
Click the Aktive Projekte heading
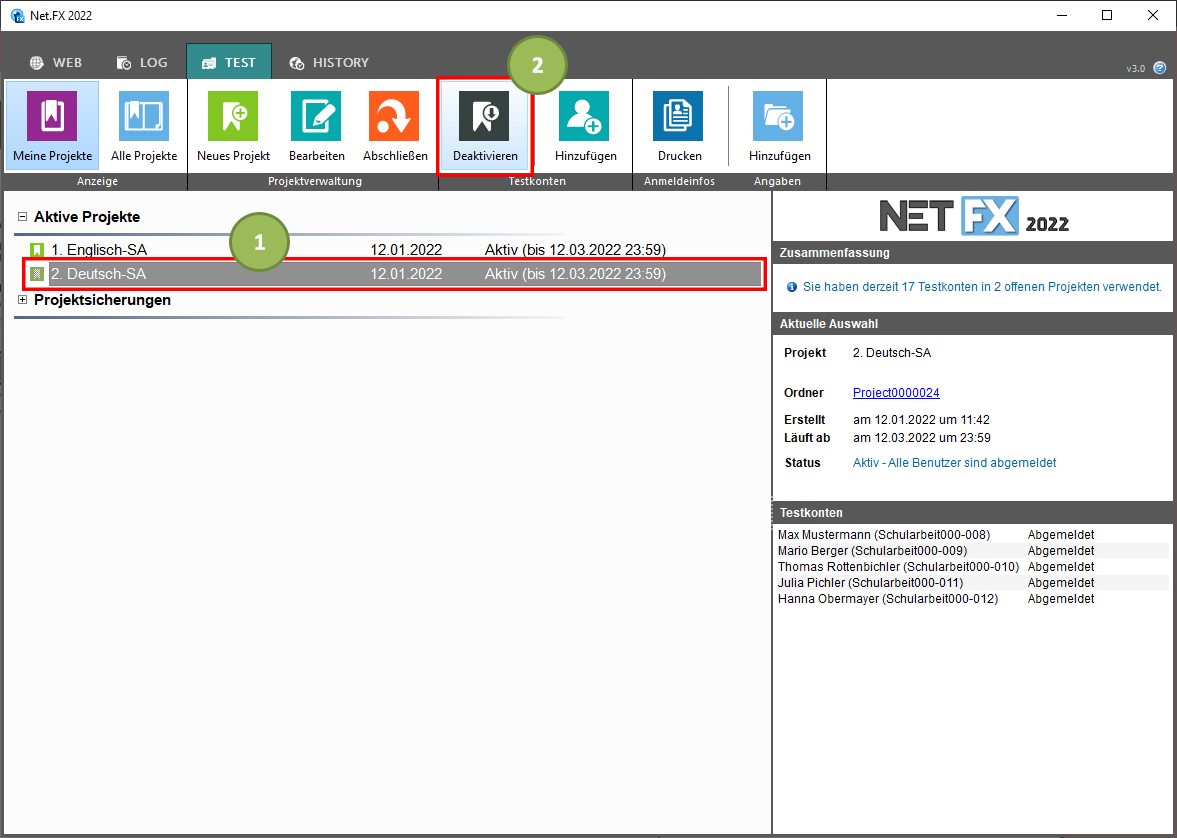pos(87,217)
